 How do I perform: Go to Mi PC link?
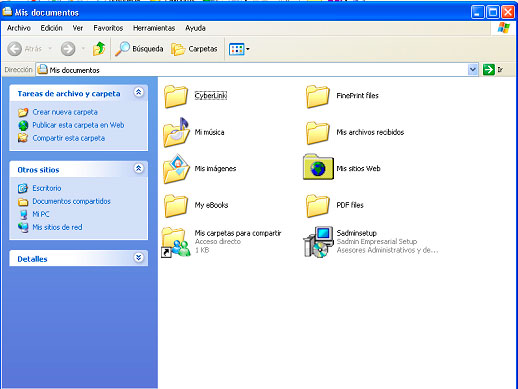pyautogui.click(x=41, y=214)
